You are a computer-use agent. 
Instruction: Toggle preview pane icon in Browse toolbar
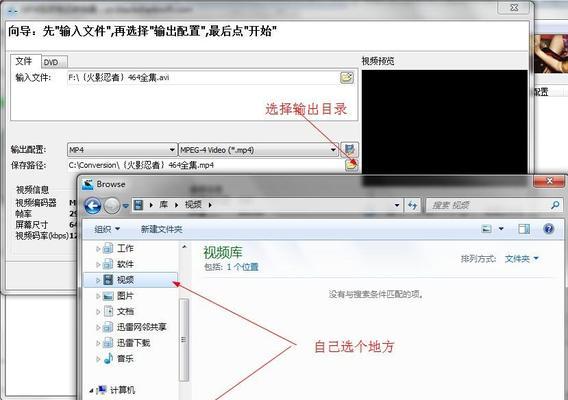(x=524, y=229)
